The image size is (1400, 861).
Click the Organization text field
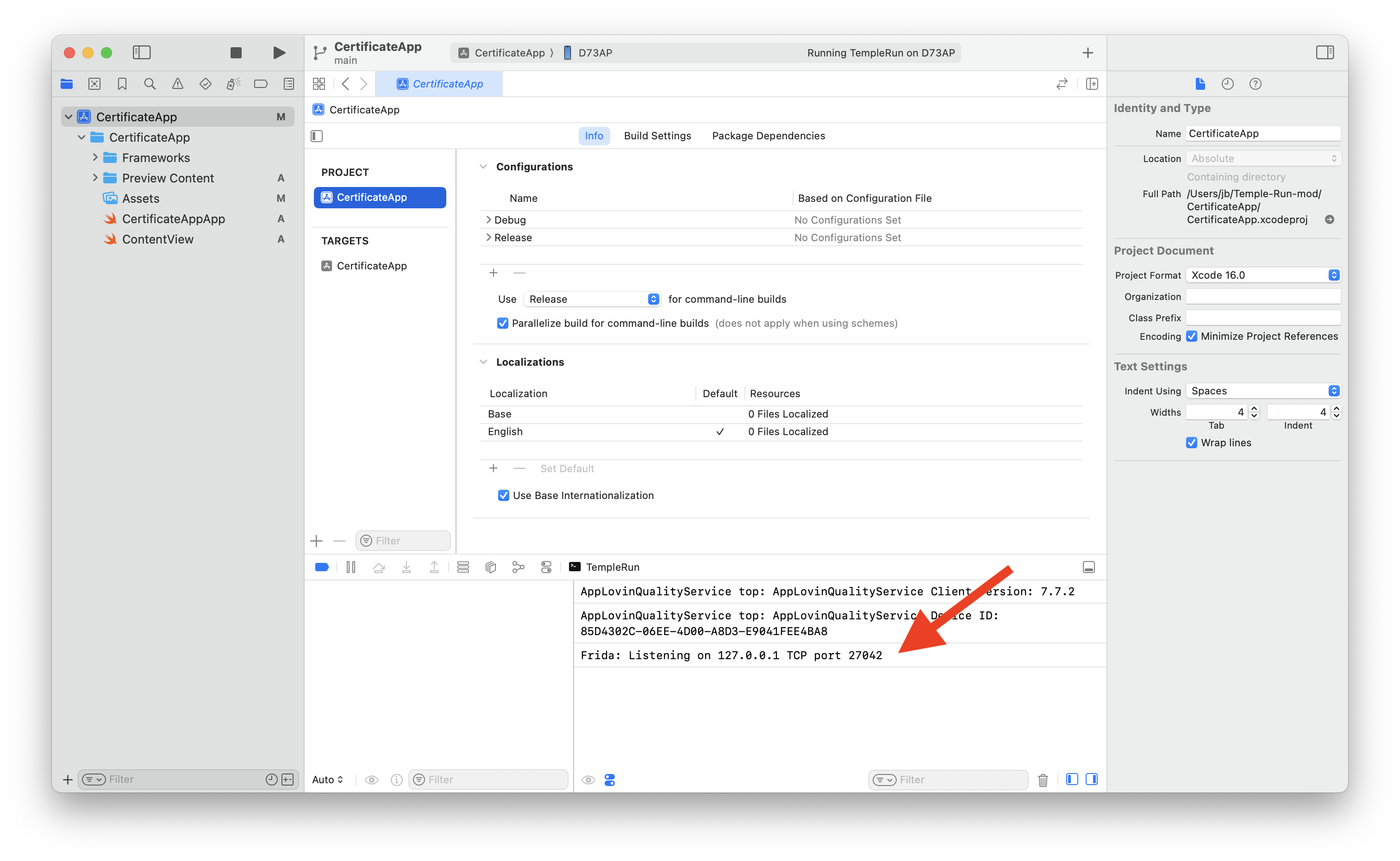(1263, 297)
